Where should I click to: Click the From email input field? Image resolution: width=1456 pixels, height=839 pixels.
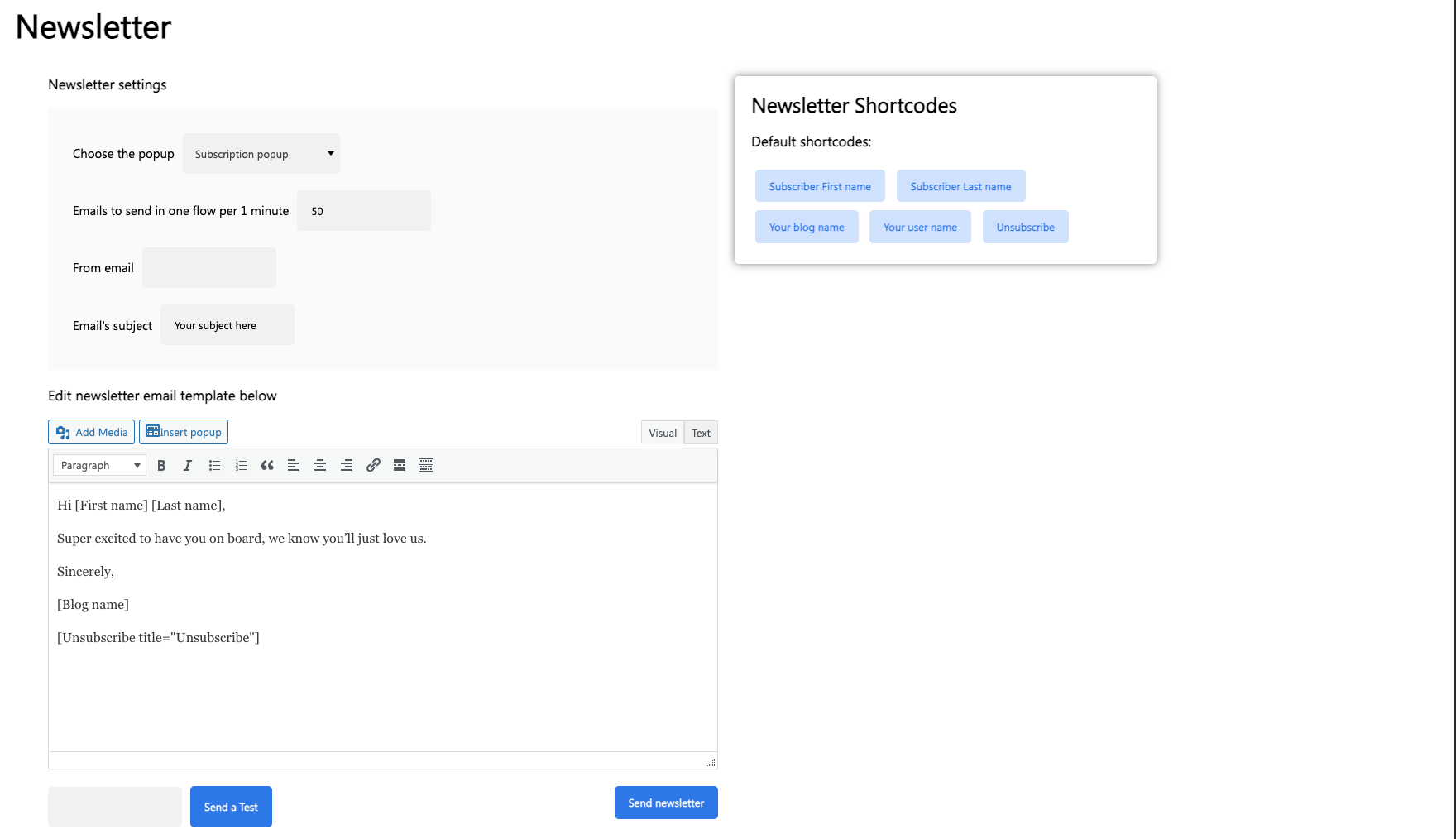(209, 268)
